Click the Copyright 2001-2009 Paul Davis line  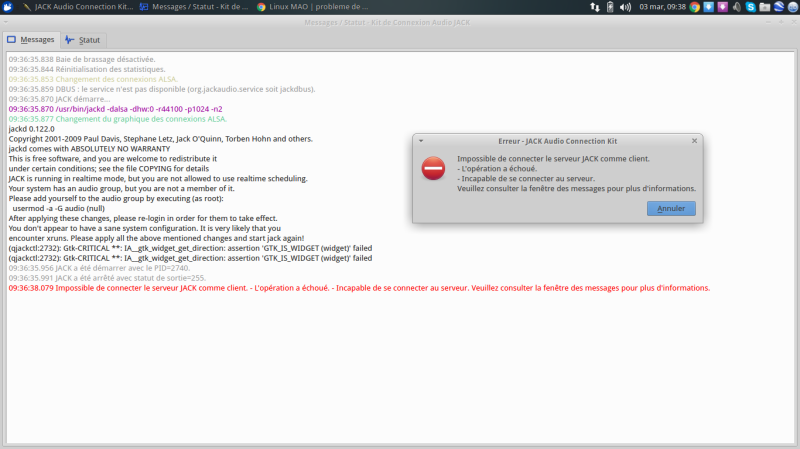pyautogui.click(x=161, y=139)
